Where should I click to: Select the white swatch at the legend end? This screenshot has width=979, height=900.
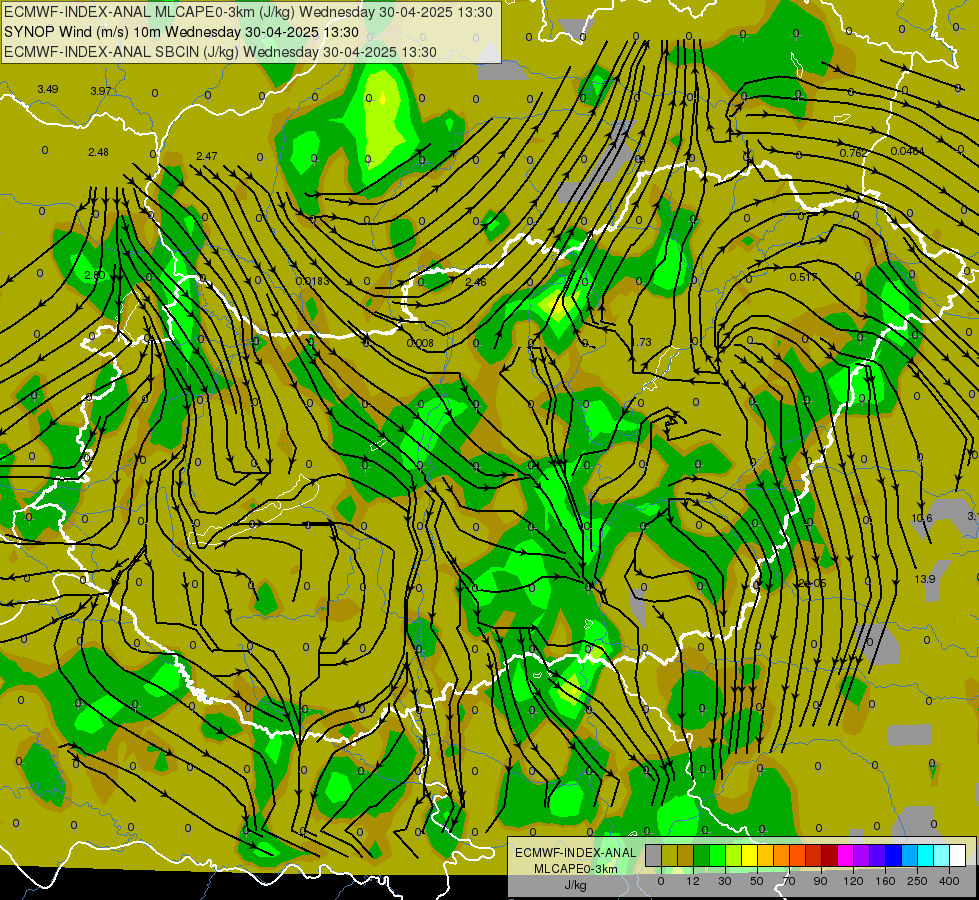[x=957, y=855]
